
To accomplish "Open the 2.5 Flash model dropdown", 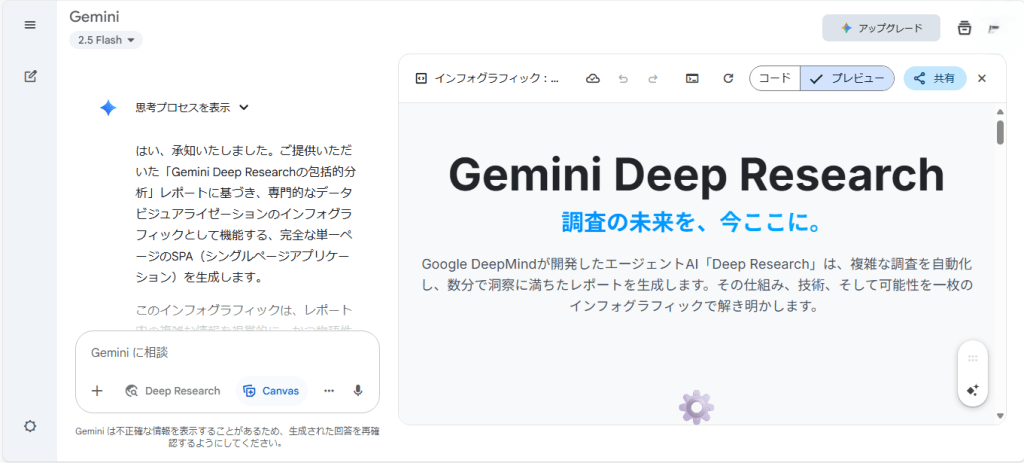I will tap(106, 40).
